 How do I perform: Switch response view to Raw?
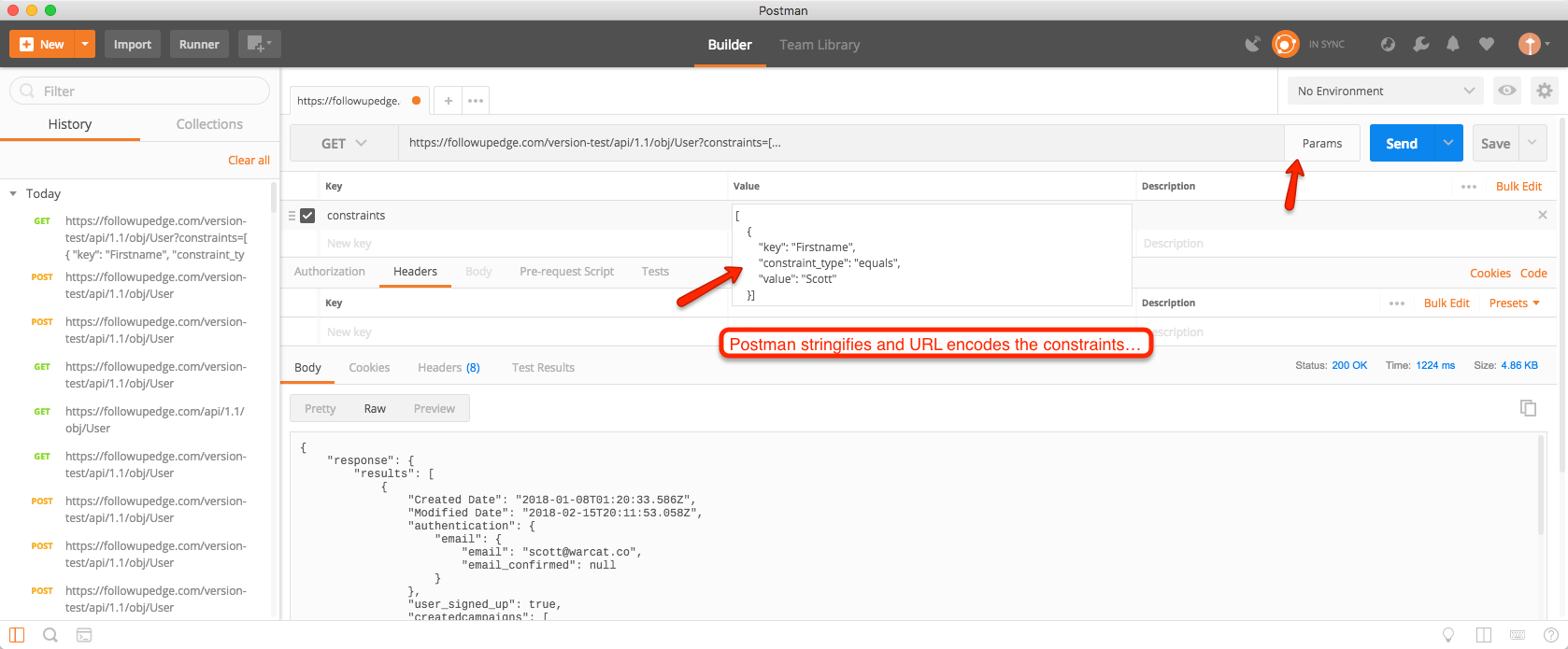point(375,408)
